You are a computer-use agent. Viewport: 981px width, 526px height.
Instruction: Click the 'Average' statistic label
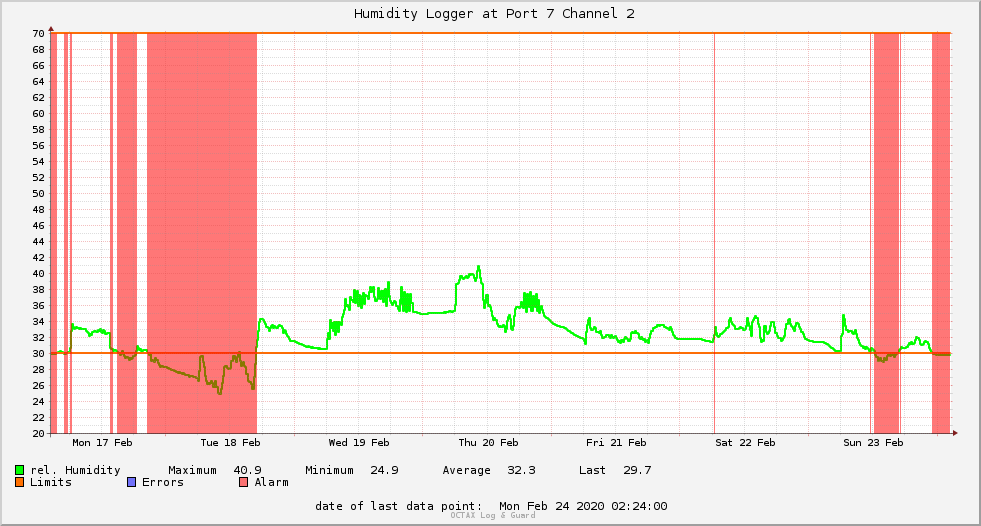point(466,470)
